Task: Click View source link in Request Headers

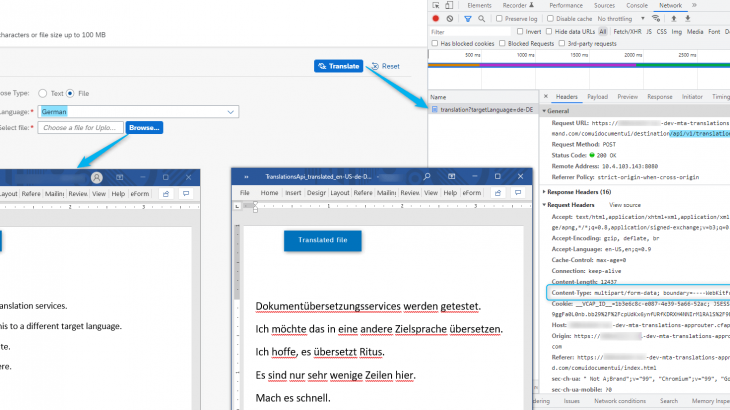Action: [x=625, y=205]
